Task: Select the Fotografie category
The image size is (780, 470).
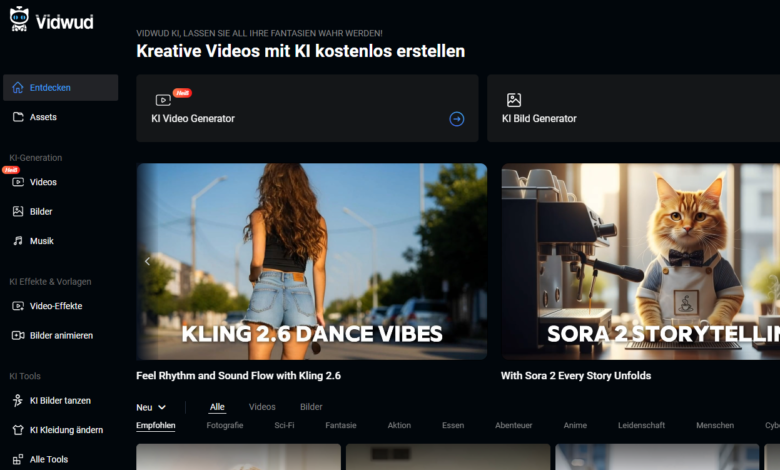Action: click(x=224, y=425)
